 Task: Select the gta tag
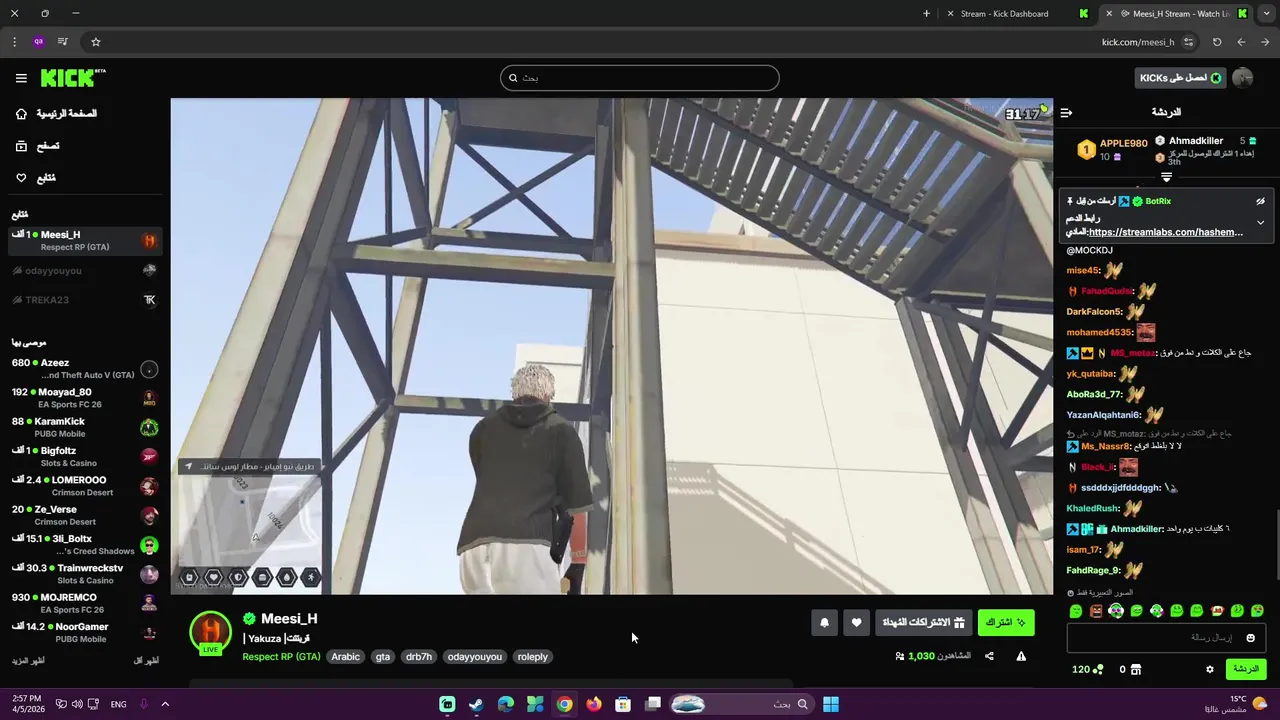383,657
